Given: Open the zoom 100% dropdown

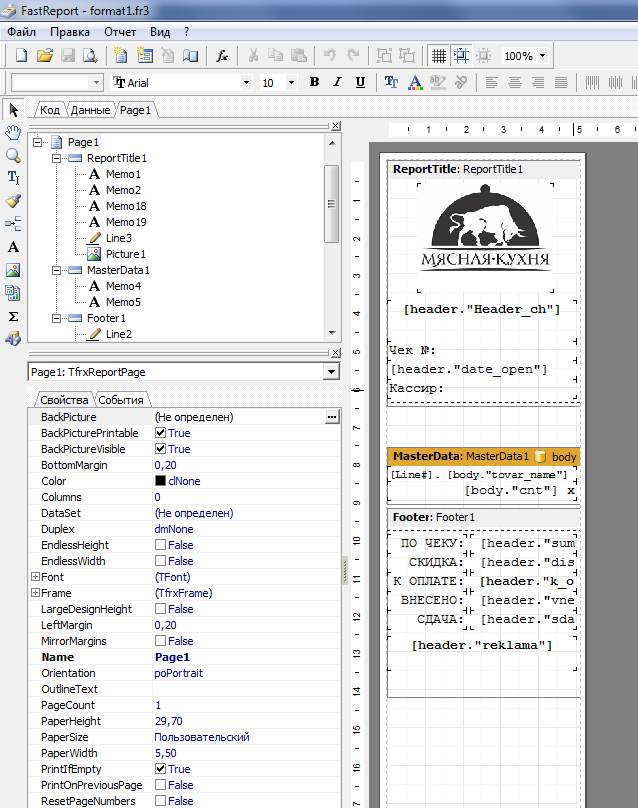Looking at the screenshot, I should coord(542,56).
